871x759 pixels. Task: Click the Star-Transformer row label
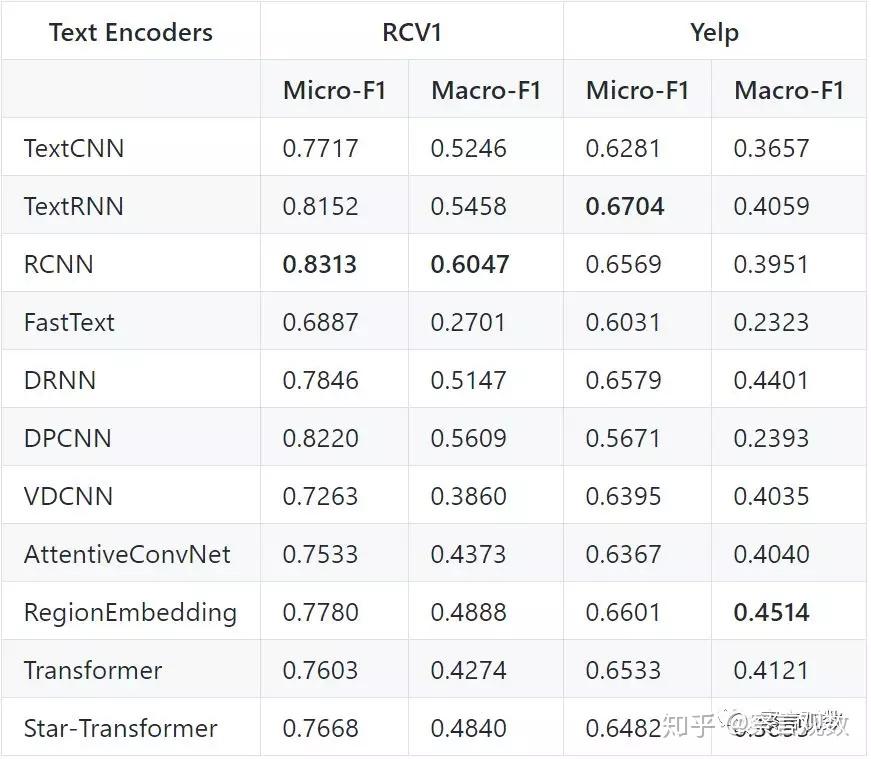click(x=120, y=729)
